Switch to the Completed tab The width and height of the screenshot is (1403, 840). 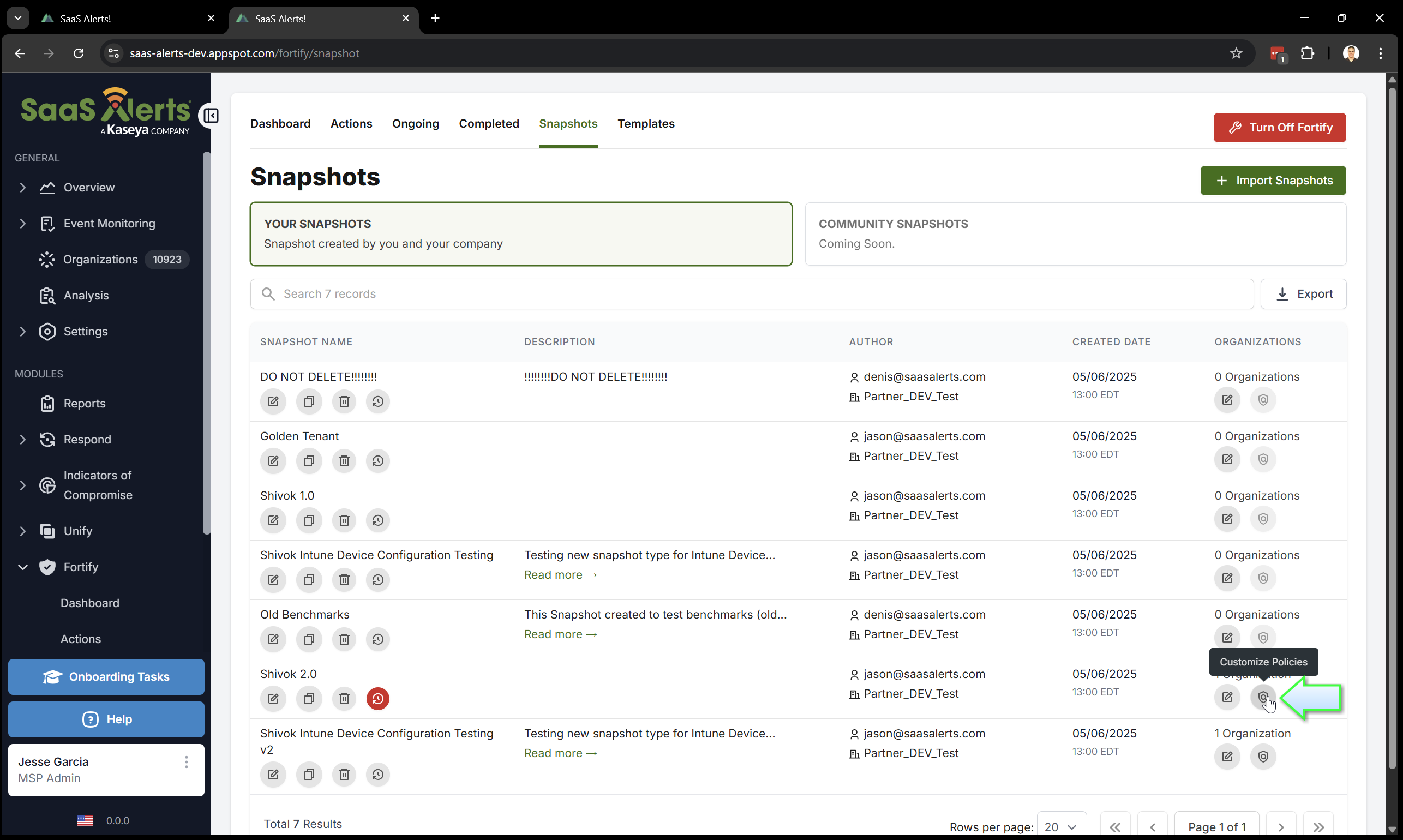point(488,123)
